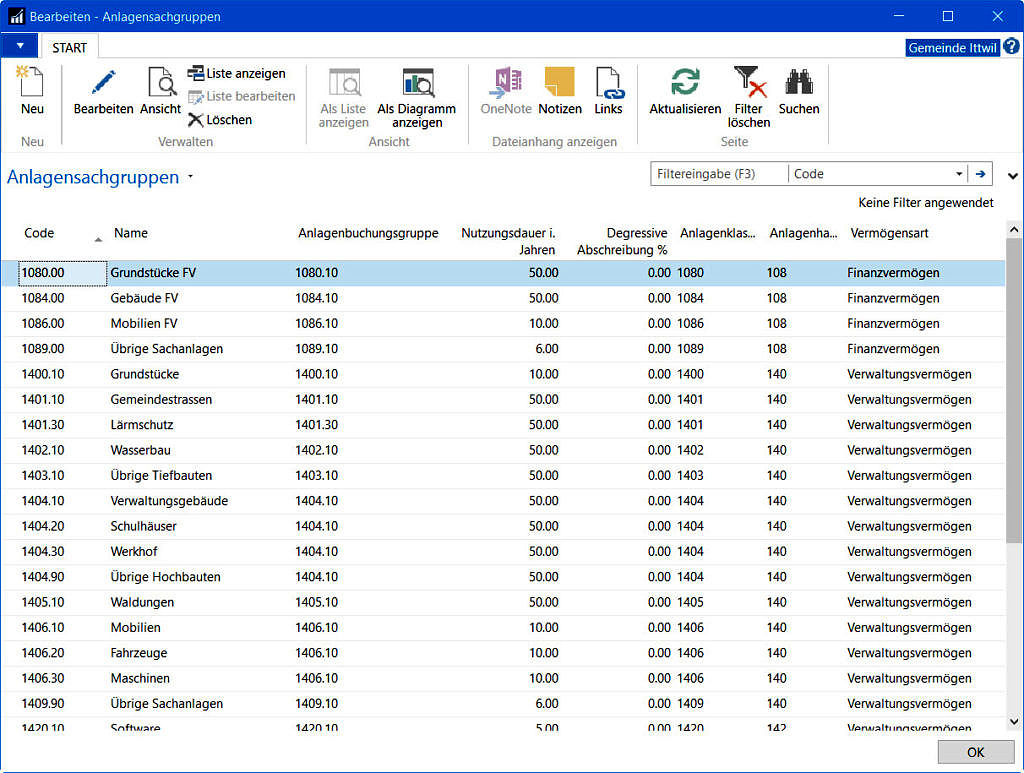Image resolution: width=1024 pixels, height=773 pixels.
Task: Click code cell 1409.90
Action: (43, 704)
